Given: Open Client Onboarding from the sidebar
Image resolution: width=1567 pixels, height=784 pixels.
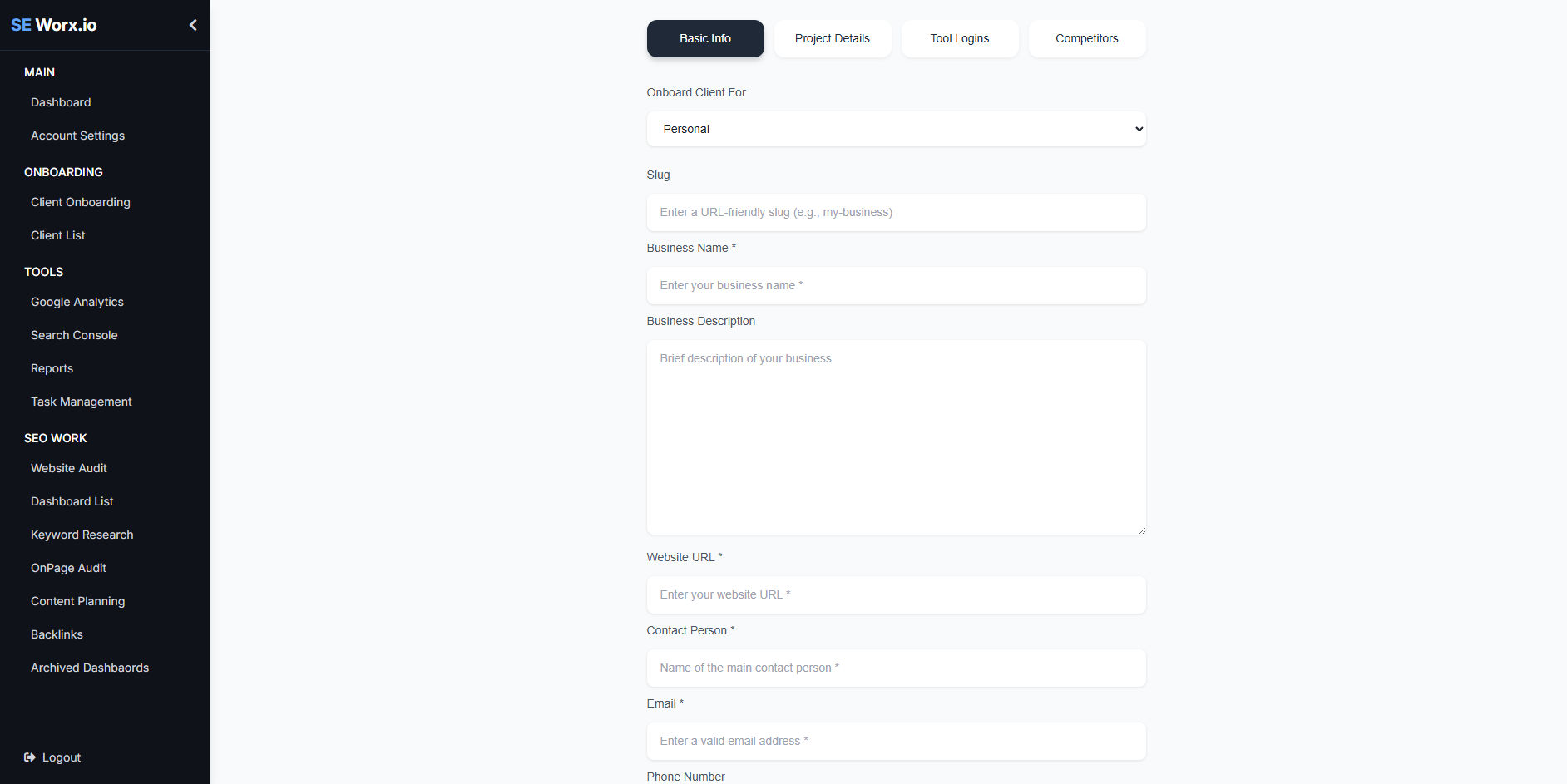Looking at the screenshot, I should pos(81,202).
